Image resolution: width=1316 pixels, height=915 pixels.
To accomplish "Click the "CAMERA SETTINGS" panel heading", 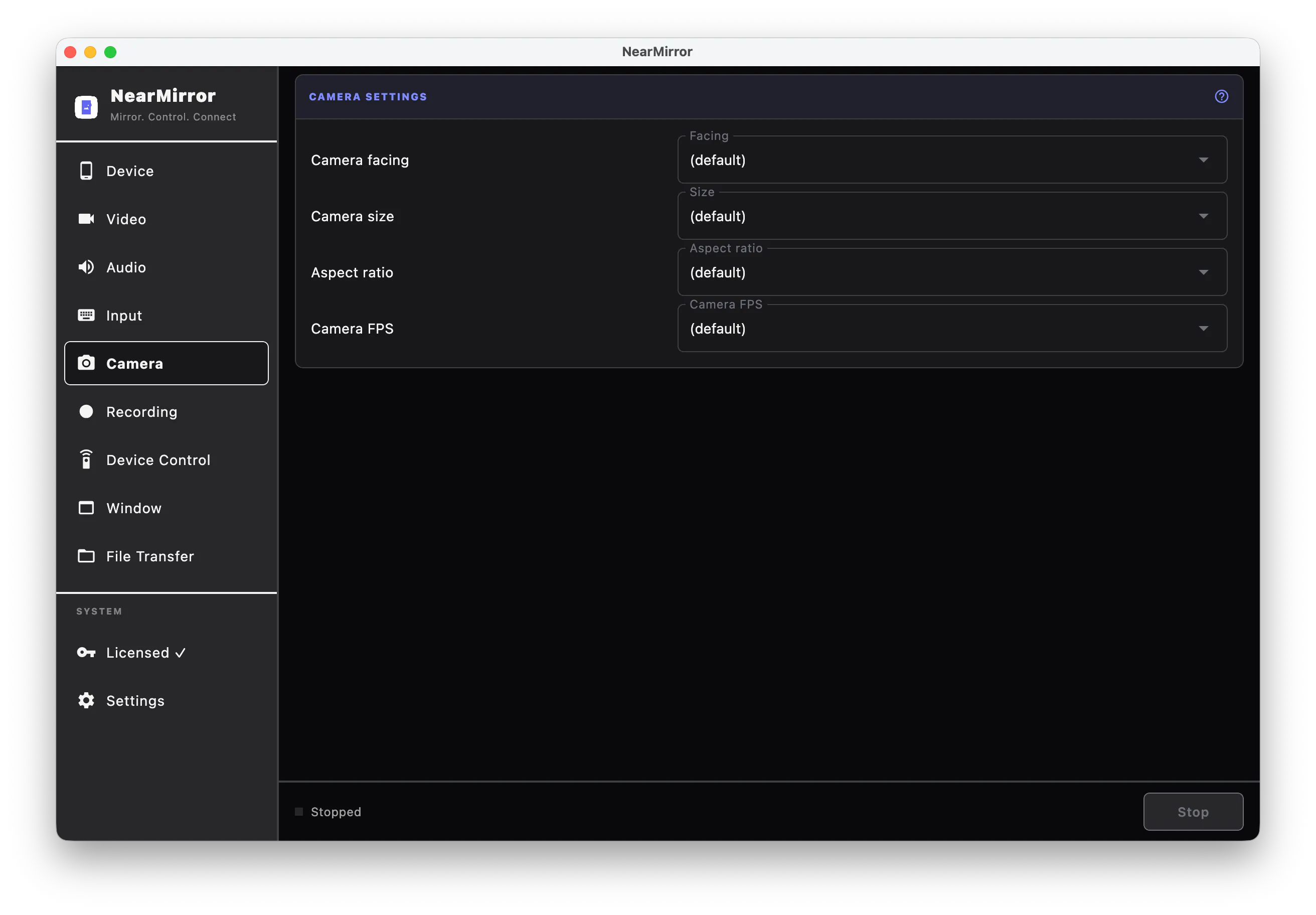I will 368,97.
